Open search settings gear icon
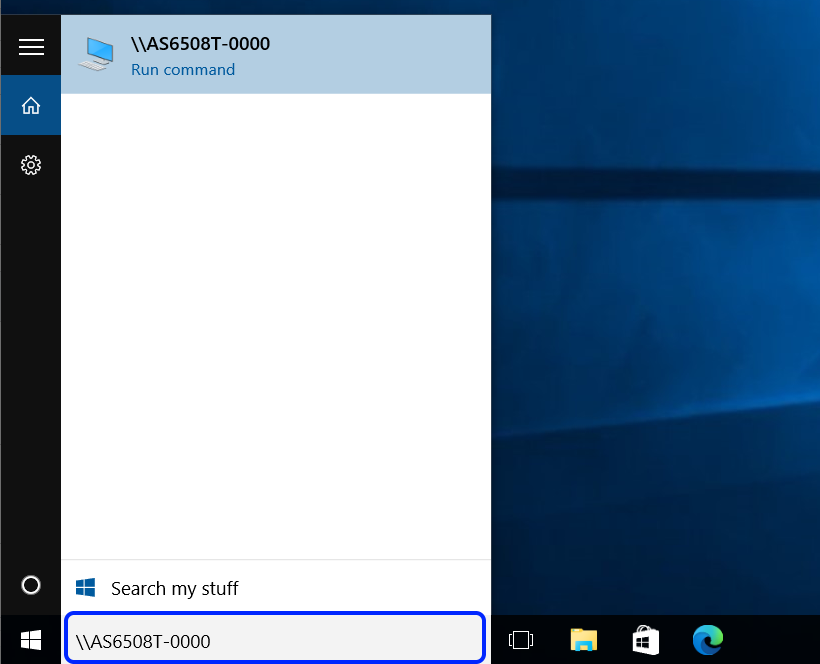 [x=31, y=165]
